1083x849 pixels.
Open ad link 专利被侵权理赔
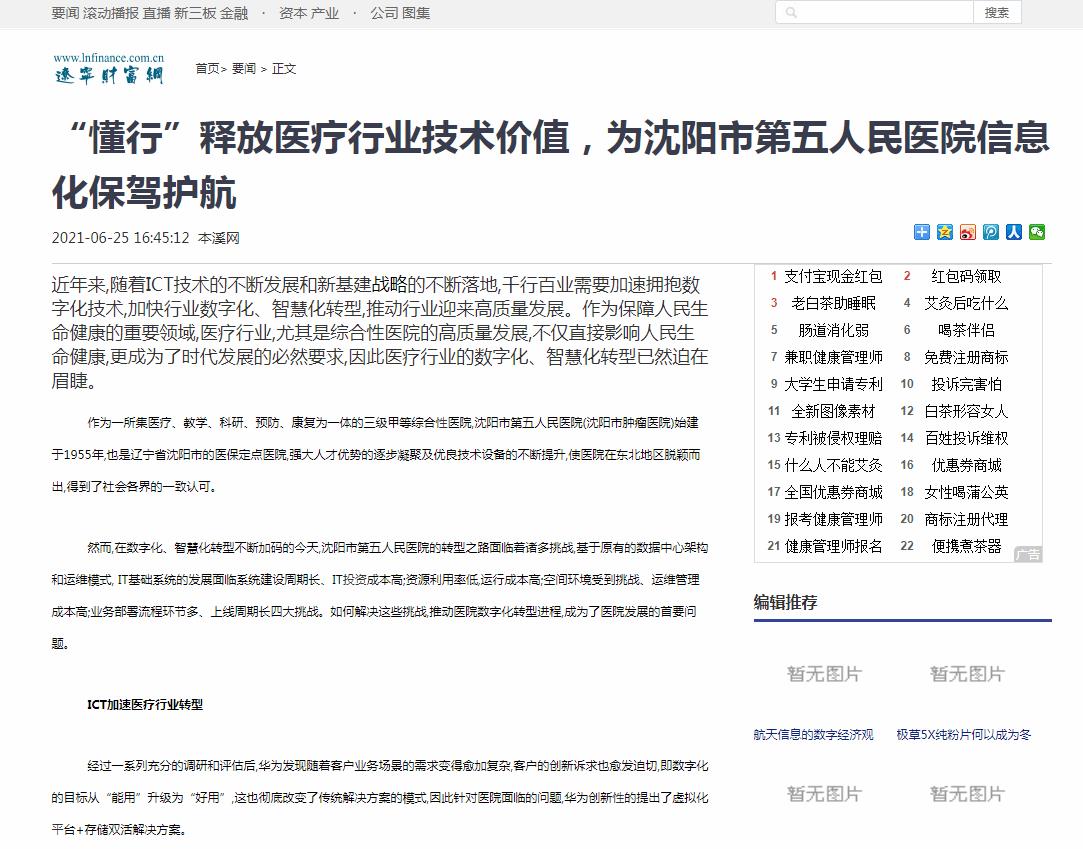(833, 438)
